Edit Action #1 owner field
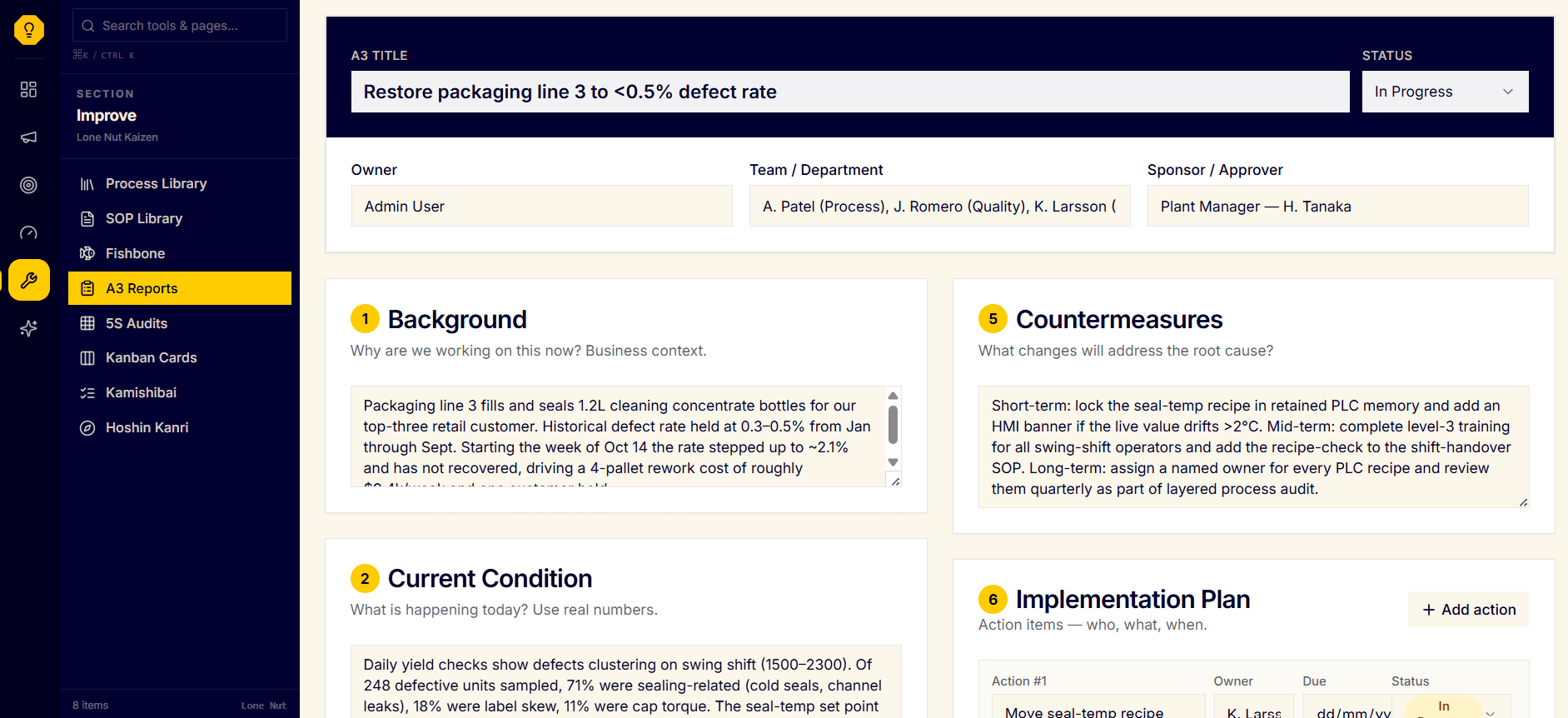Screen dimensions: 1568x718 (1254, 708)
